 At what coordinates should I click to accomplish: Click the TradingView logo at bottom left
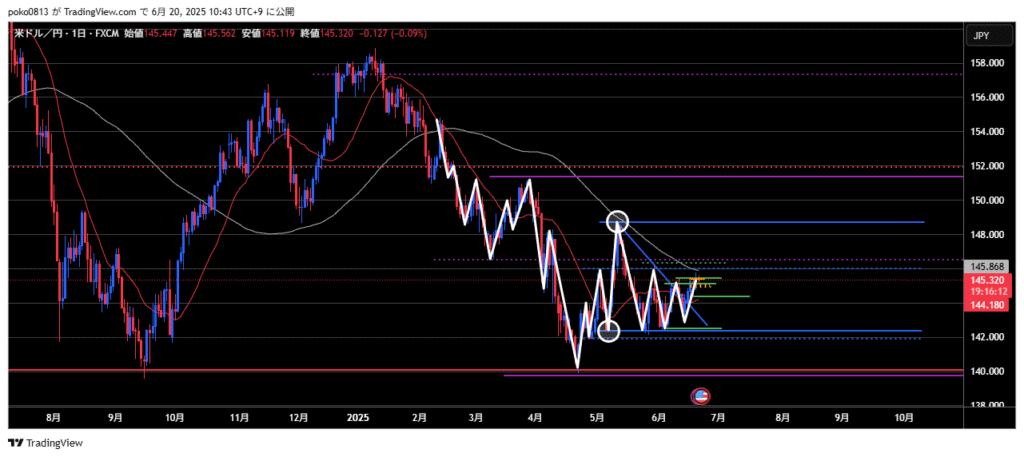point(46,443)
